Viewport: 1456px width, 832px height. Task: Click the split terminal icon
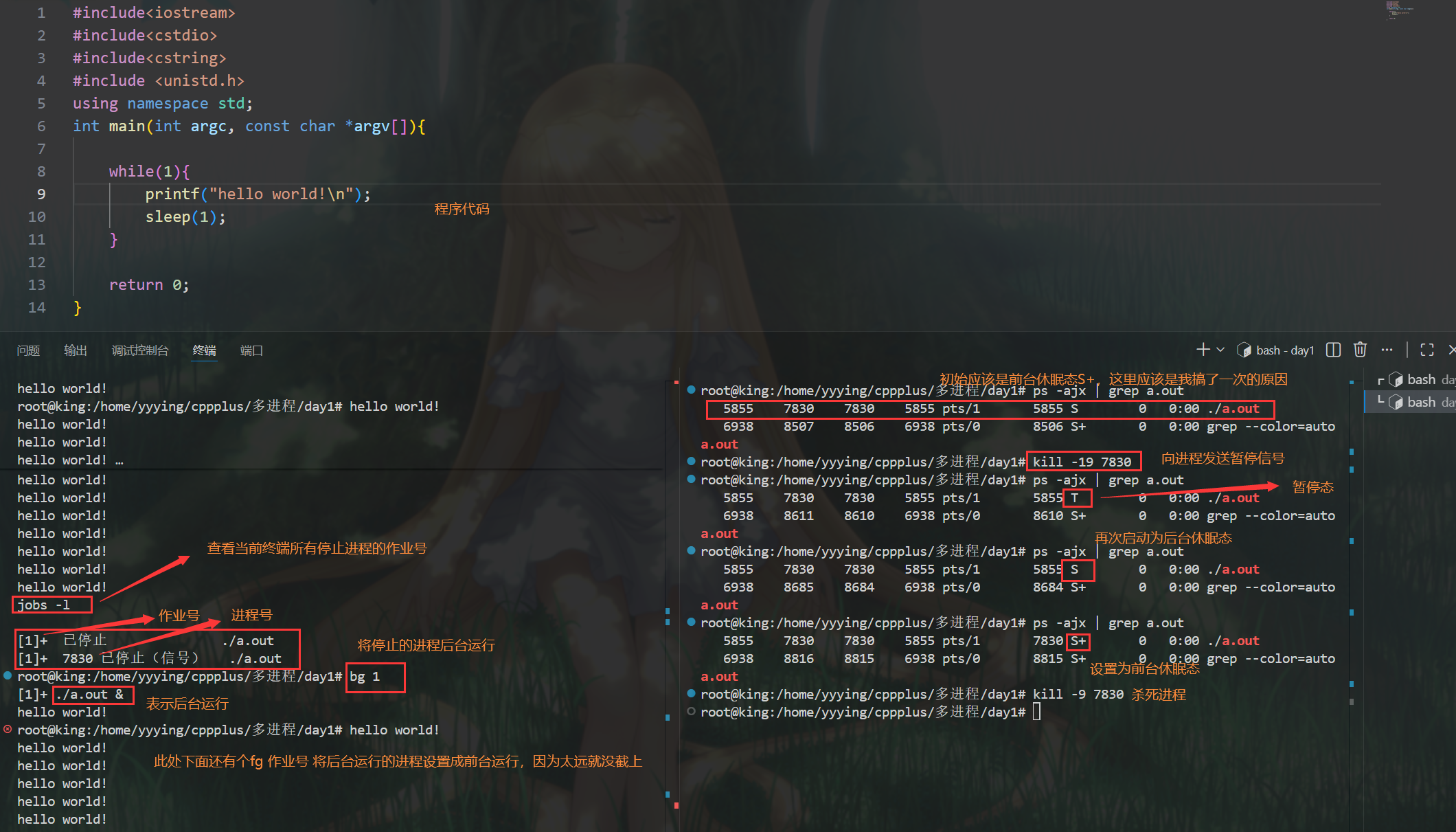pyautogui.click(x=1333, y=350)
